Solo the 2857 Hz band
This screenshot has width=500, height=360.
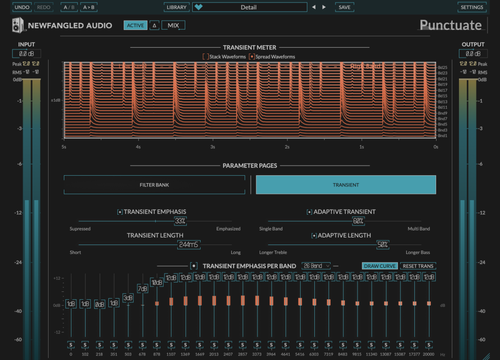[243, 345]
